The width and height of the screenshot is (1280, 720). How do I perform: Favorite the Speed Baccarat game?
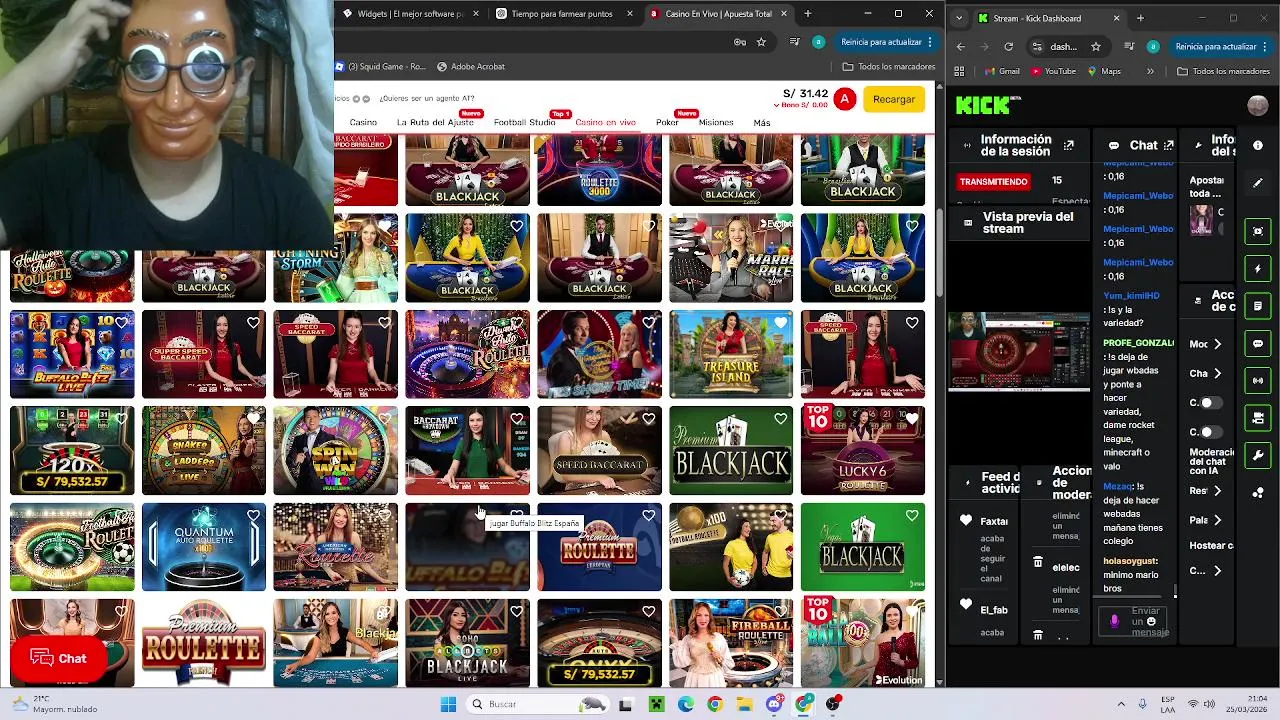tap(648, 419)
